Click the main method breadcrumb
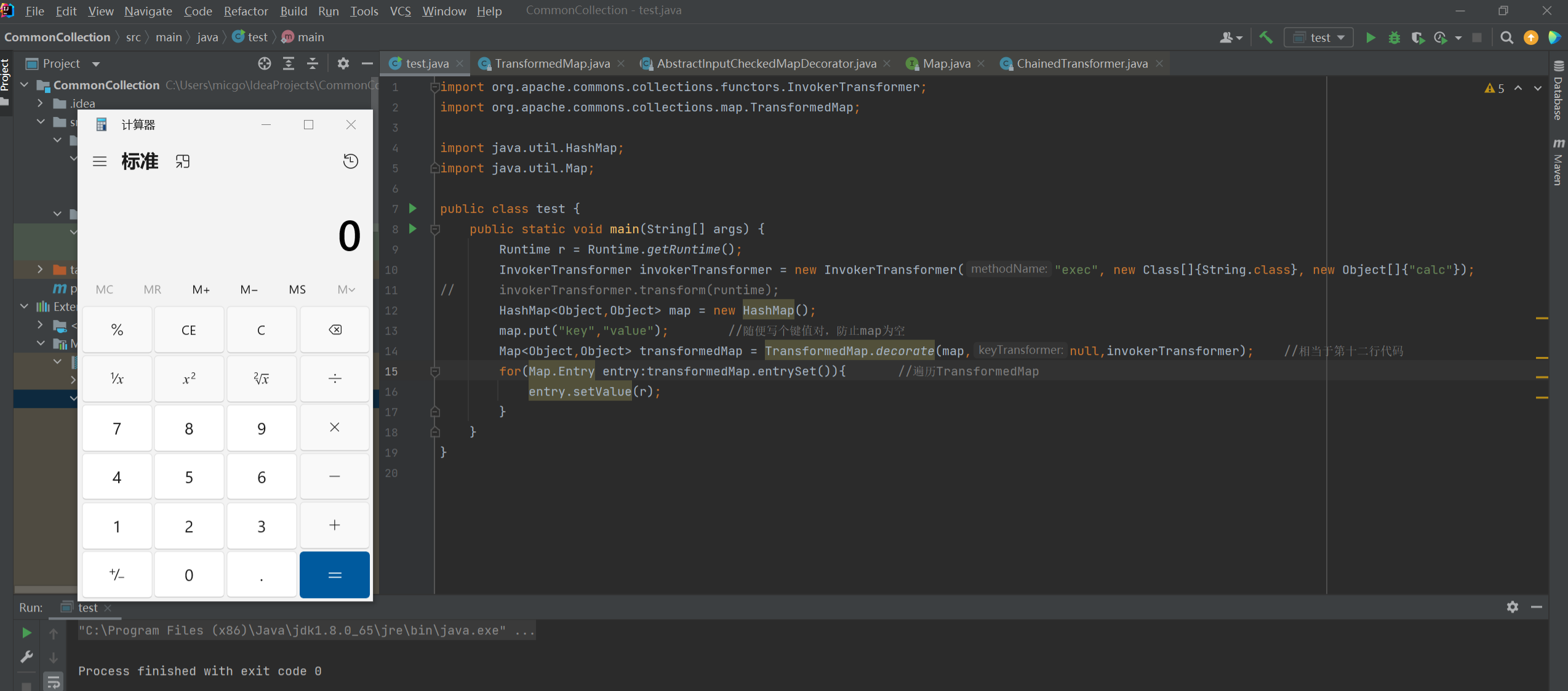1568x691 pixels. point(303,38)
